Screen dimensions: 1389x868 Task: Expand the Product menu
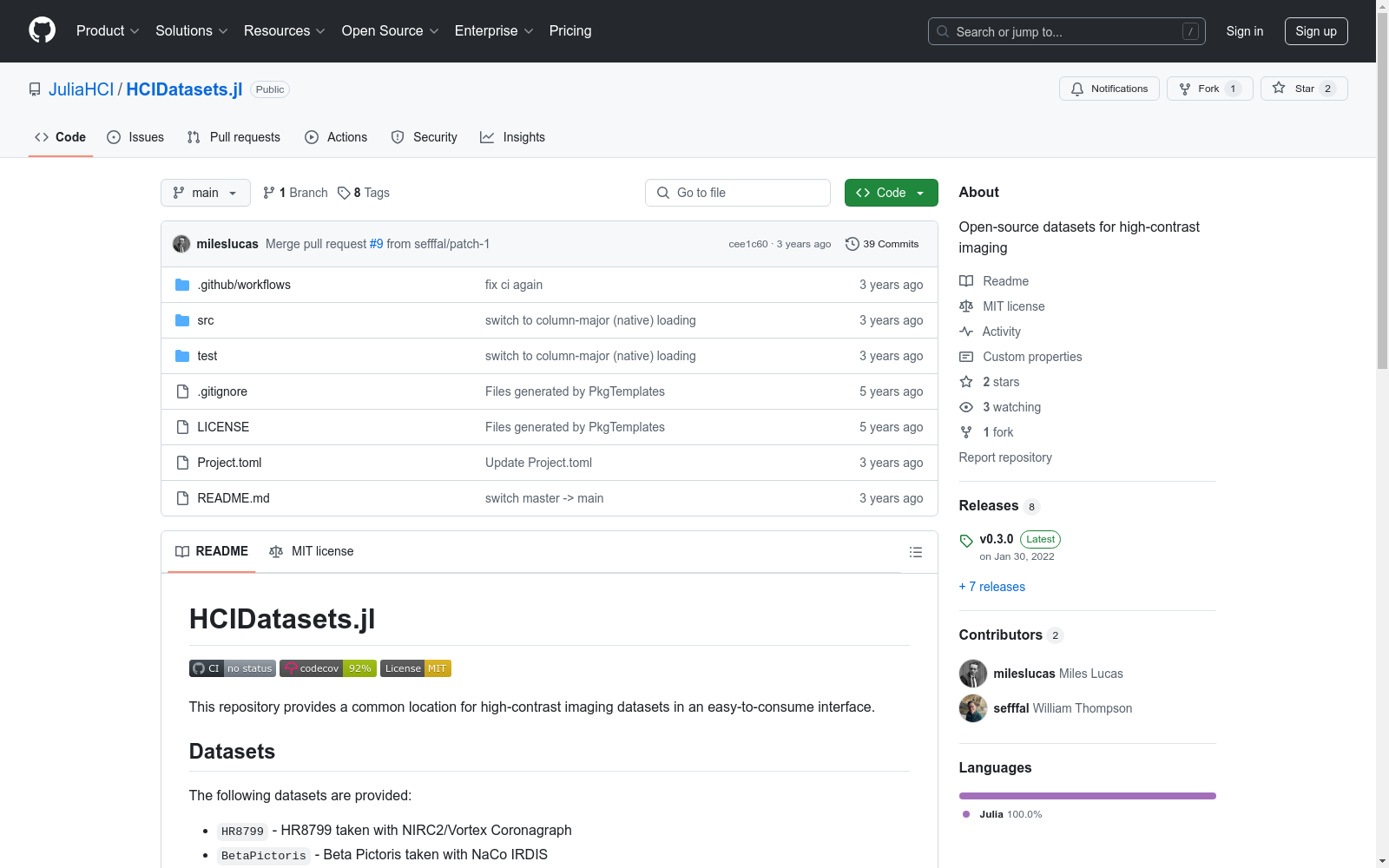pyautogui.click(x=108, y=31)
